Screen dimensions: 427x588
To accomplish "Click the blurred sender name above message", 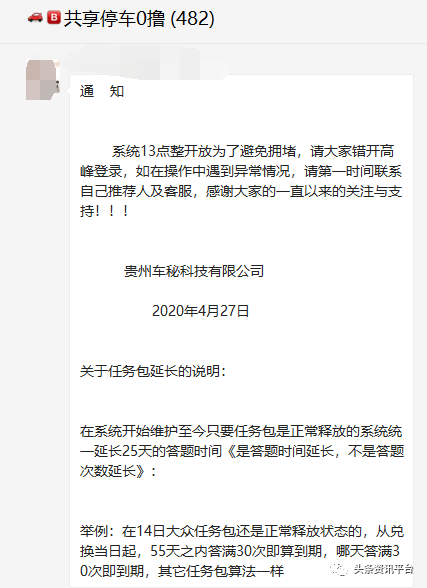I will [145, 66].
